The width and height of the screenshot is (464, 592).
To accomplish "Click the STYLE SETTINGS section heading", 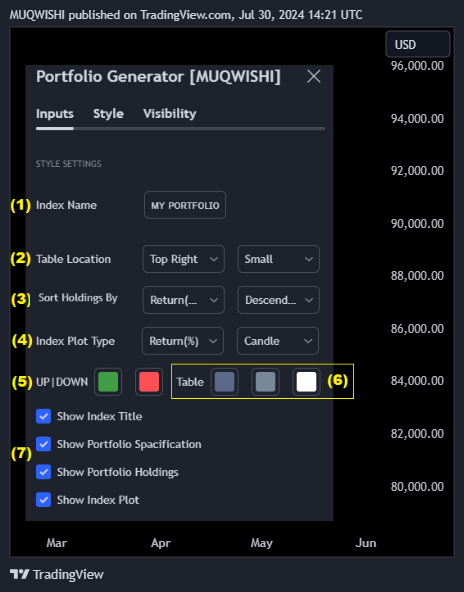I will point(68,163).
